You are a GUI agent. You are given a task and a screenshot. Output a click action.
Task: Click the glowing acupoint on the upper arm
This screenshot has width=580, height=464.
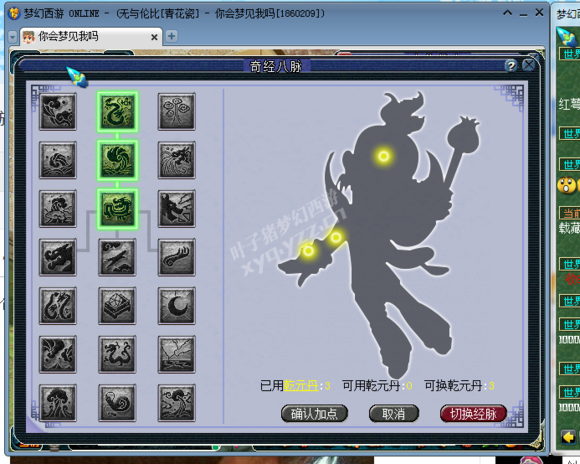[x=336, y=237]
